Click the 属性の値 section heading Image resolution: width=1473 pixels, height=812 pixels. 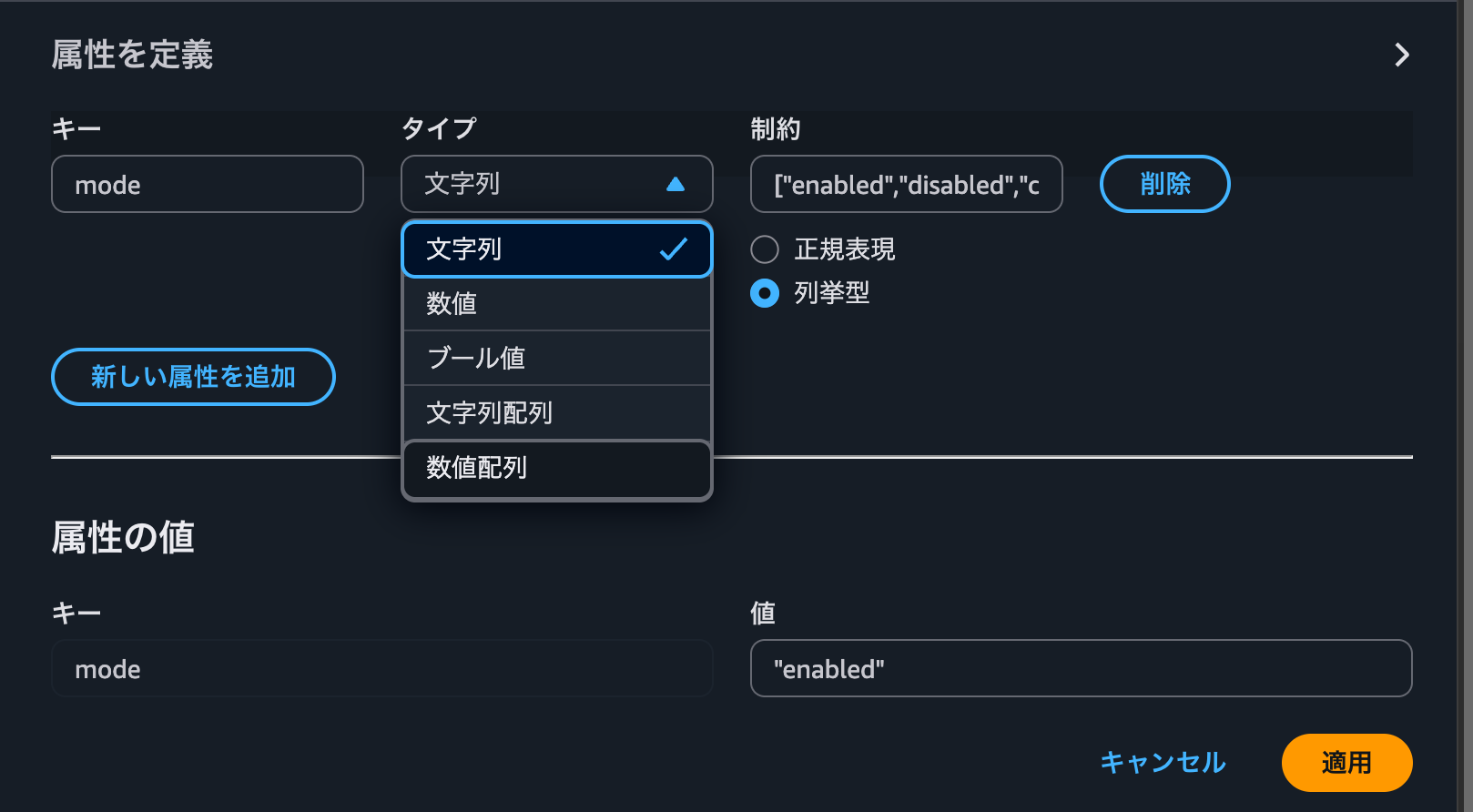[x=124, y=536]
